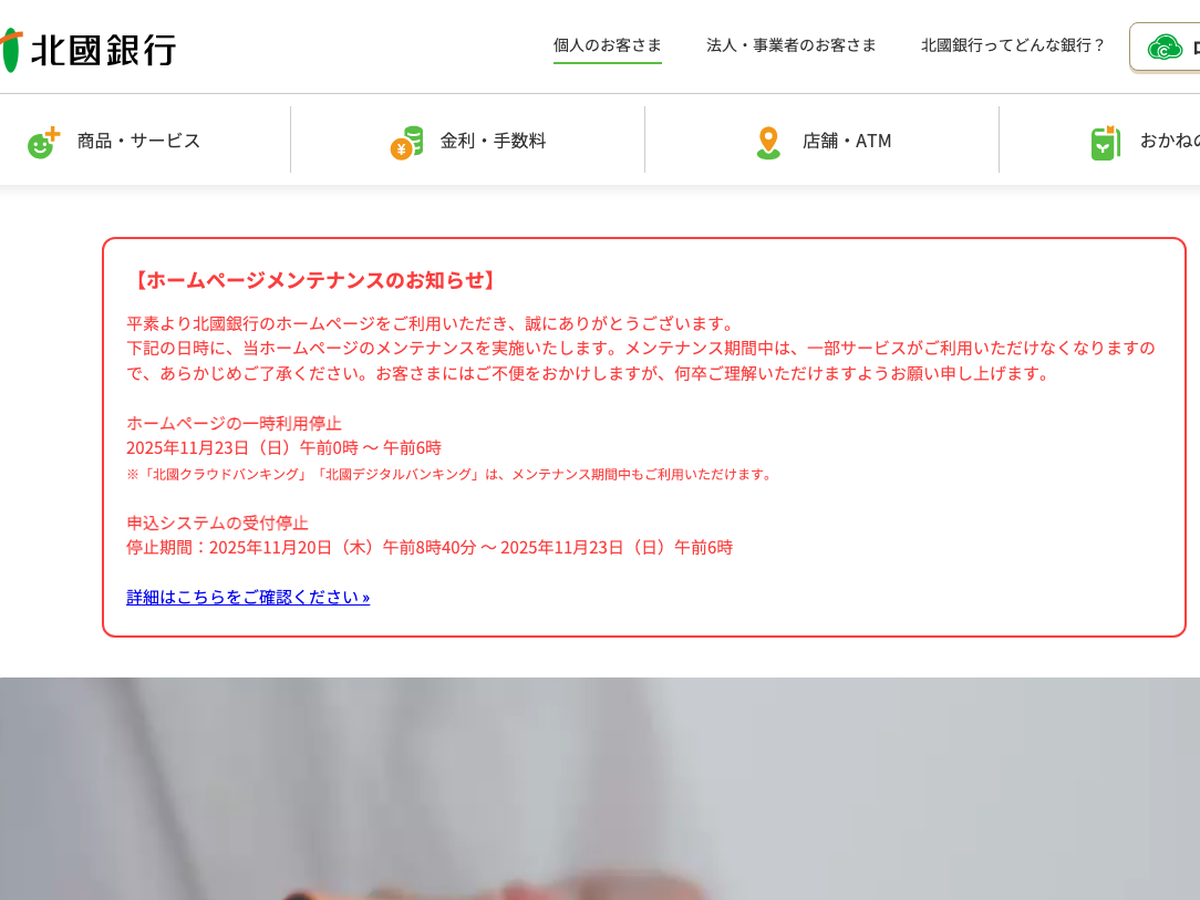Open the 北國銀行 logo text home link
This screenshot has width=1200, height=900.
click(x=103, y=50)
